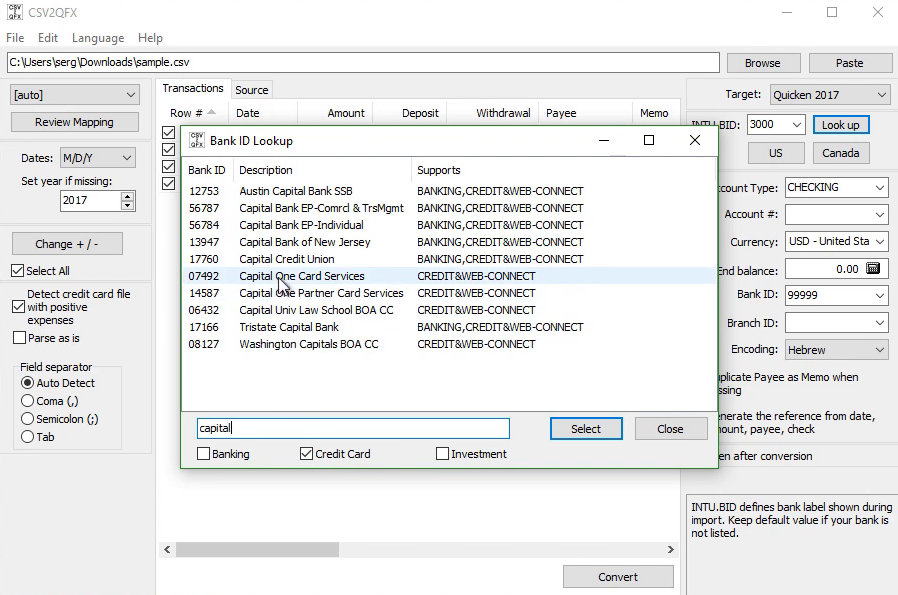Select Capital One Partner Card Services row
Image resolution: width=898 pixels, height=595 pixels.
click(449, 293)
